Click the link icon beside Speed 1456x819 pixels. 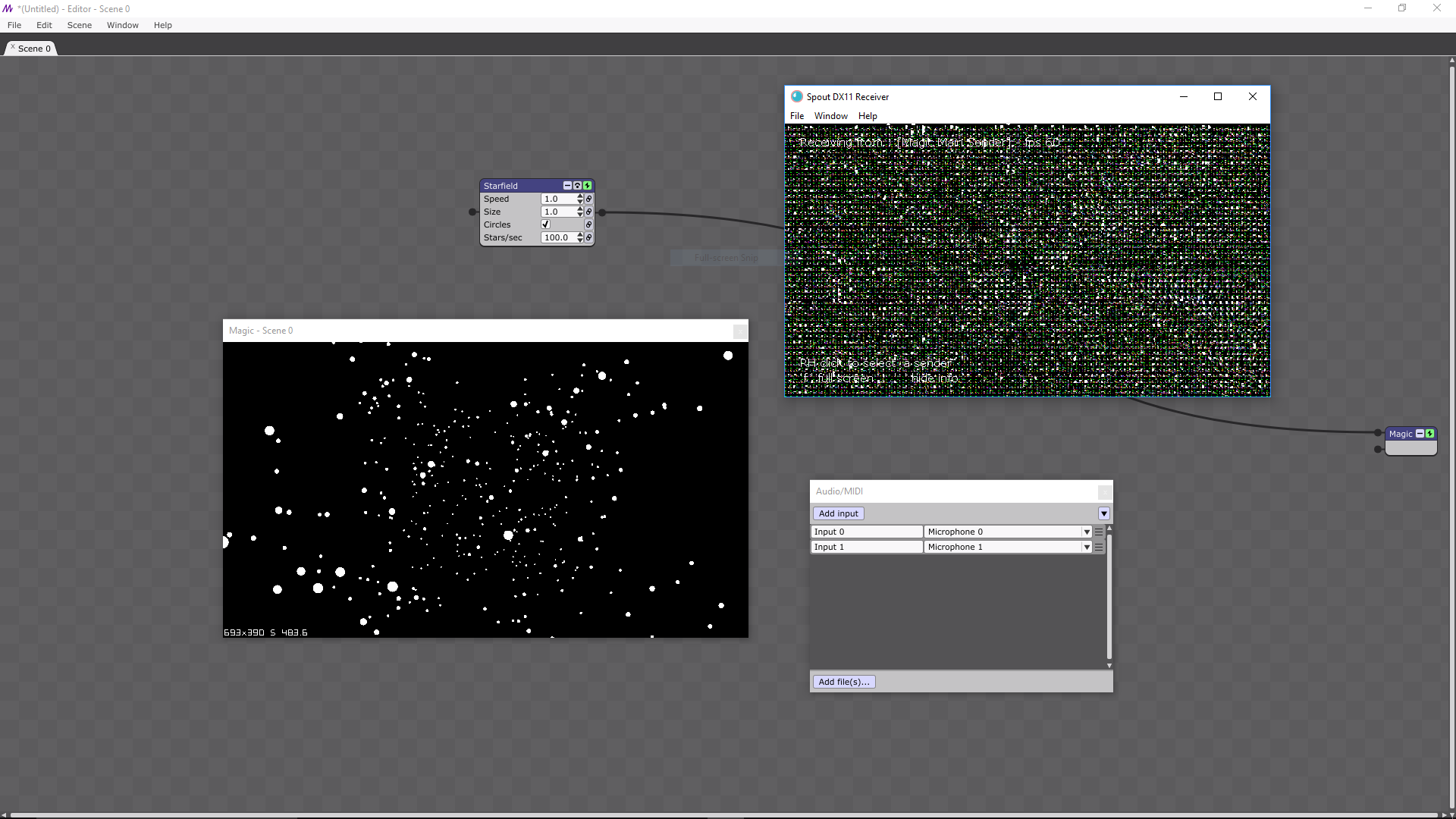588,199
